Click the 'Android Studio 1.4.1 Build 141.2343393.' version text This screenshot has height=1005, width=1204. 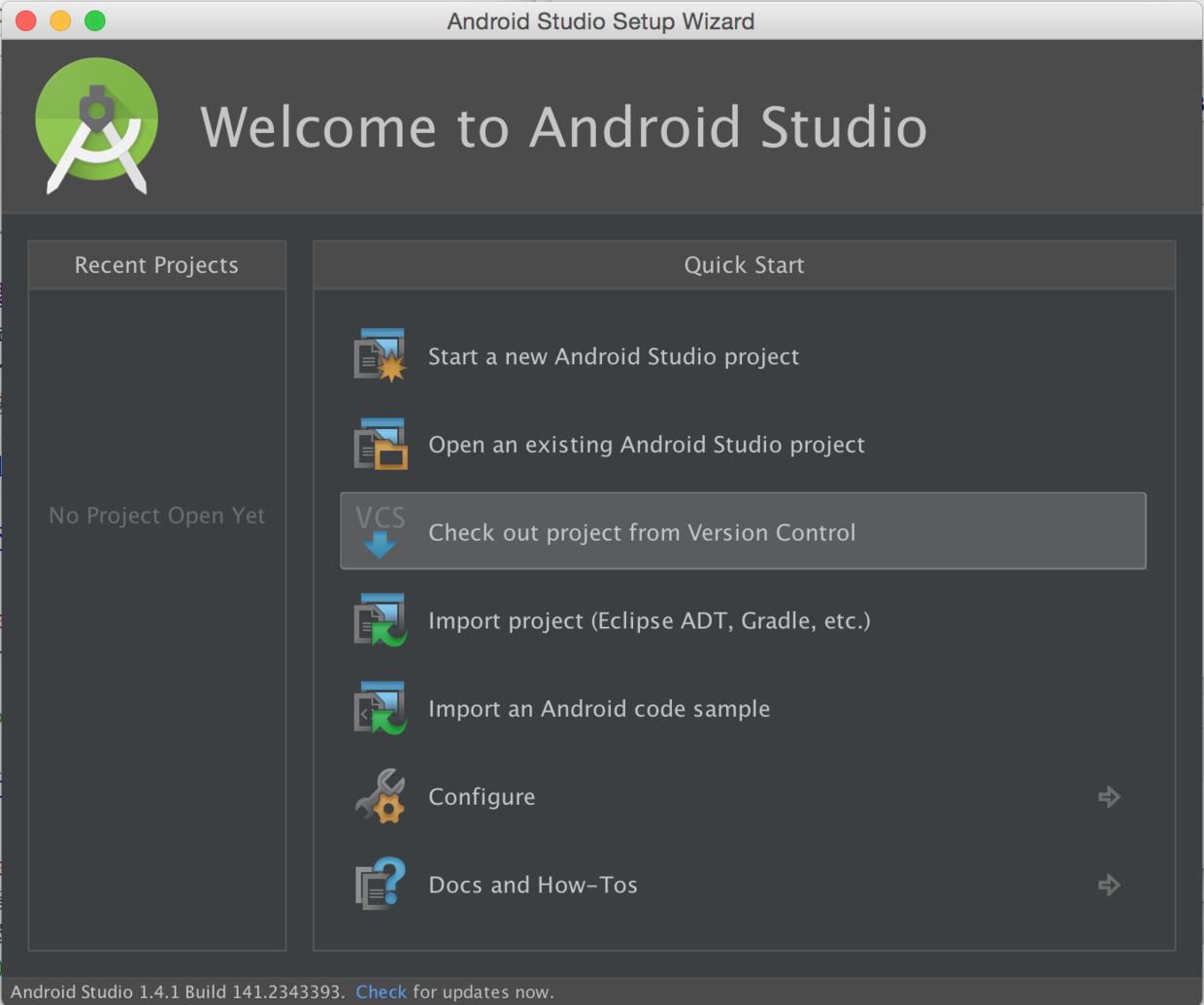point(178,991)
